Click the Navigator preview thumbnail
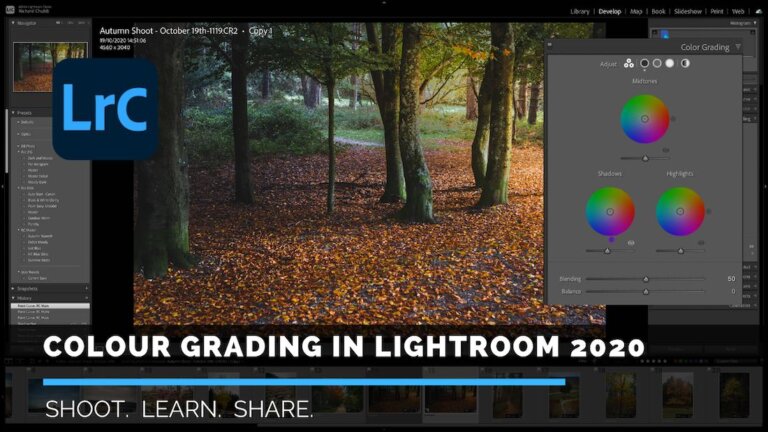The height and width of the screenshot is (432, 768). point(50,67)
